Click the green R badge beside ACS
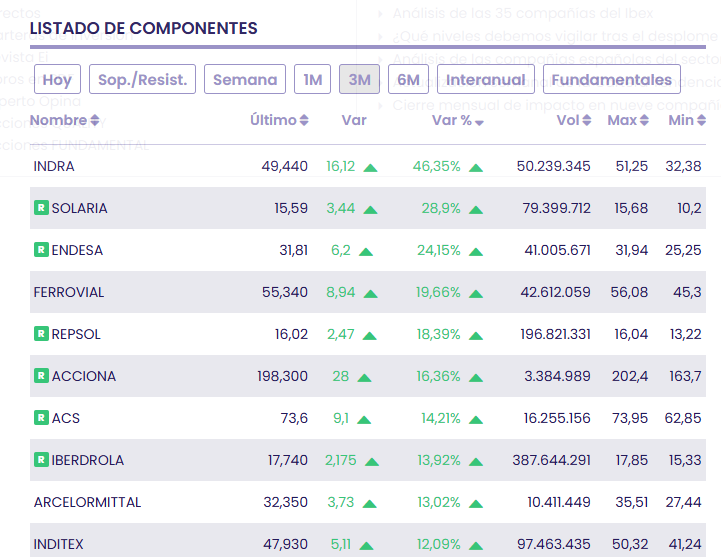 point(41,418)
